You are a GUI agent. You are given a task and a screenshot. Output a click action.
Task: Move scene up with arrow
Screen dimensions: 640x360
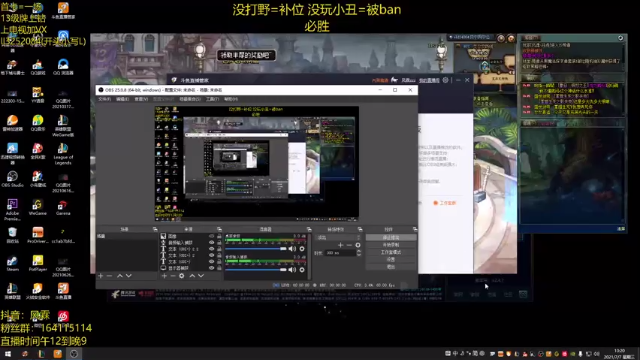pyautogui.click(x=120, y=276)
